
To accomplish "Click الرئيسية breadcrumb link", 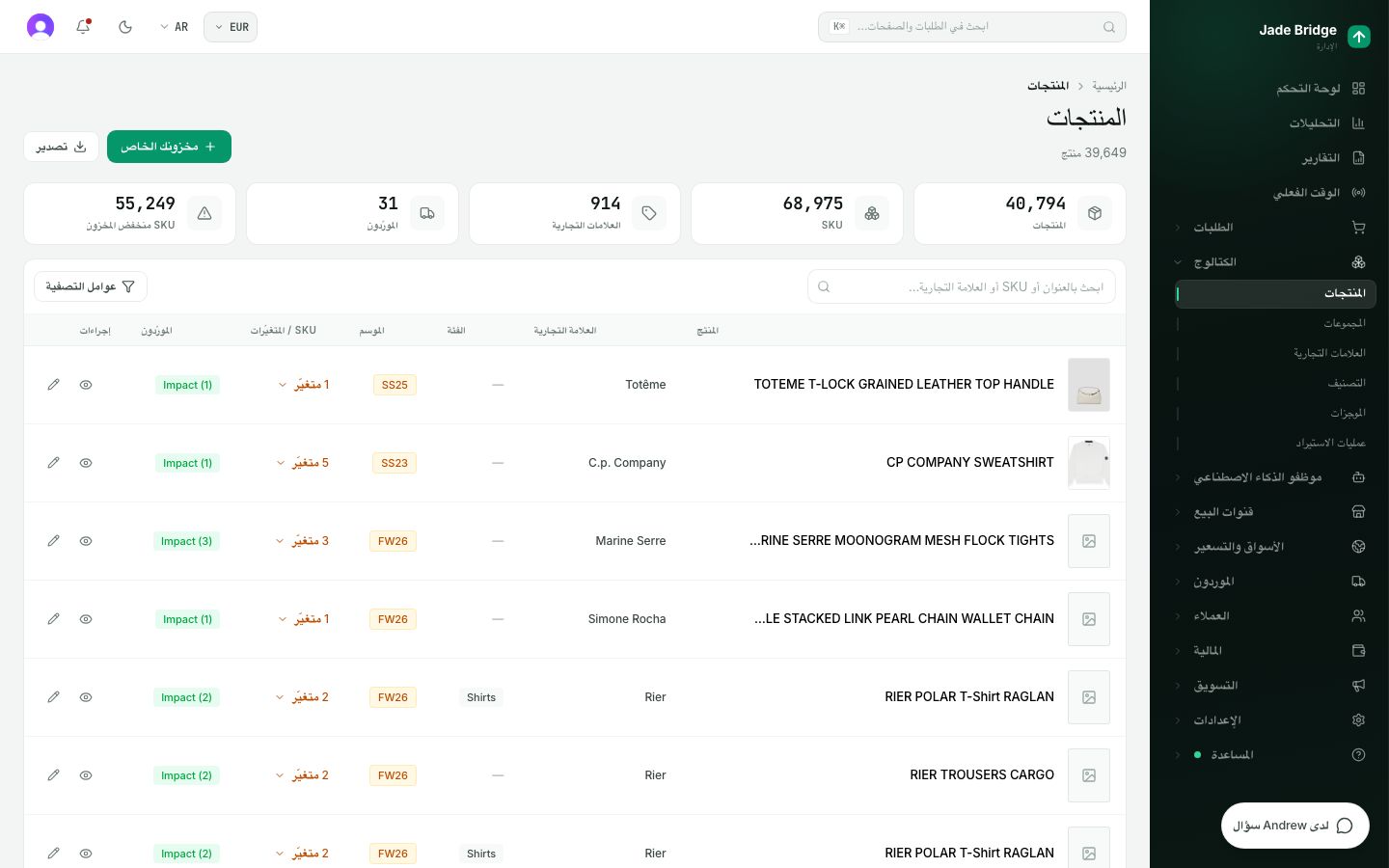I will (x=1109, y=86).
